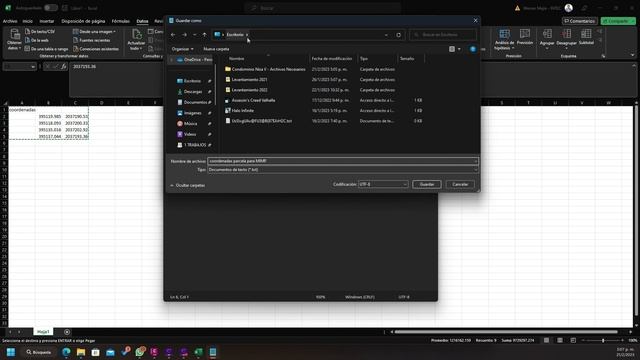Click Obtener datos in Excel ribbon
The width and height of the screenshot is (640, 360).
(14, 40)
